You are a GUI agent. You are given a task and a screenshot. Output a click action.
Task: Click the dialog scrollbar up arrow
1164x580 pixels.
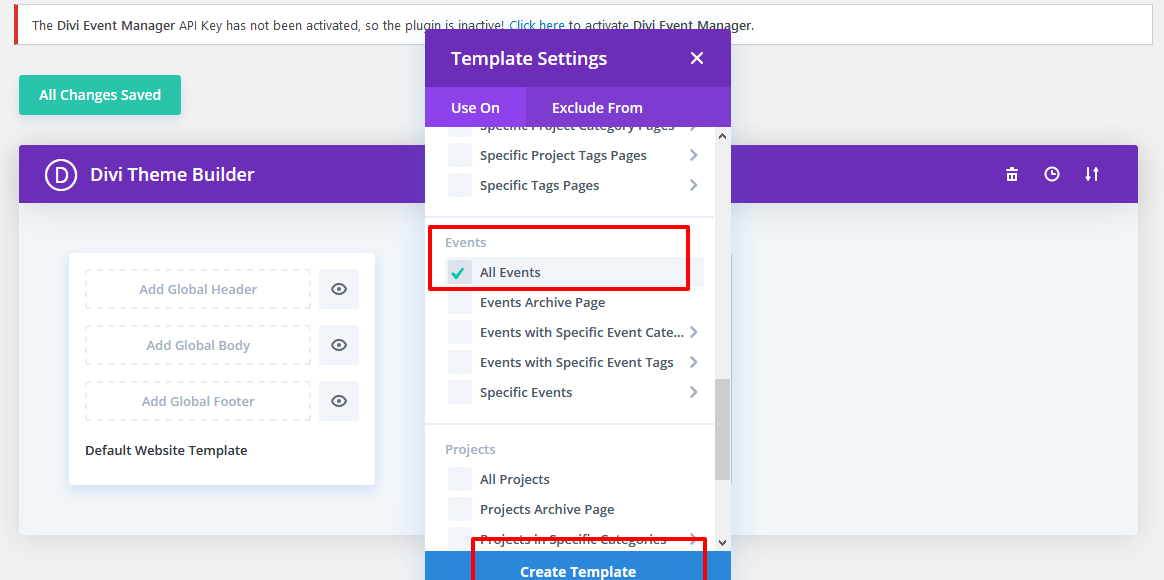(723, 135)
